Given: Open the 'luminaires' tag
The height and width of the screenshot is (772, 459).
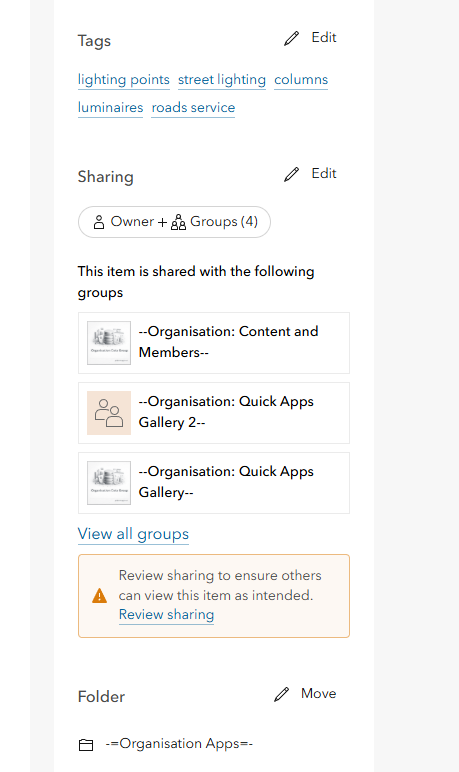Looking at the screenshot, I should coord(110,107).
